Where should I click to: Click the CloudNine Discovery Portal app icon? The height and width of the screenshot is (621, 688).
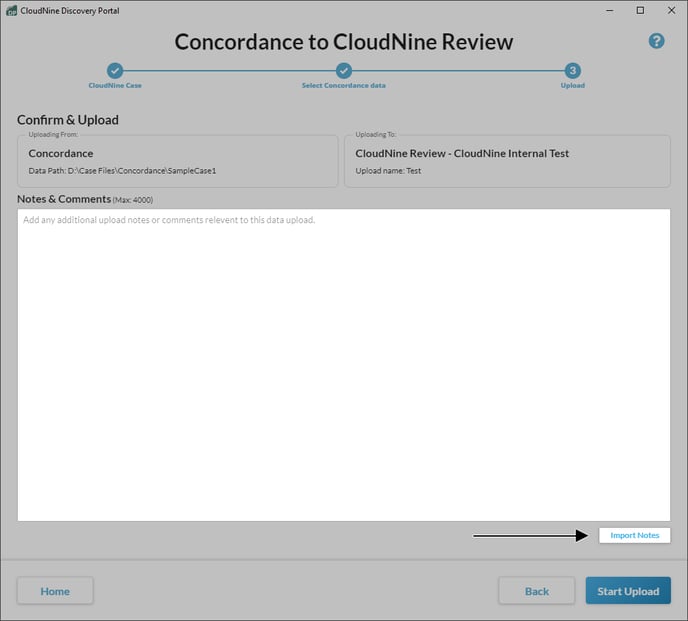11,11
